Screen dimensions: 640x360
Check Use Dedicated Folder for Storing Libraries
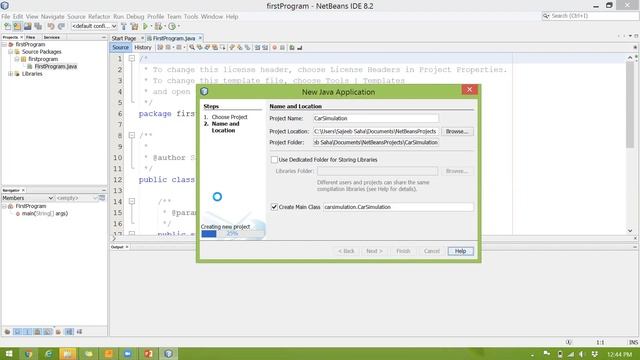tap(274, 160)
